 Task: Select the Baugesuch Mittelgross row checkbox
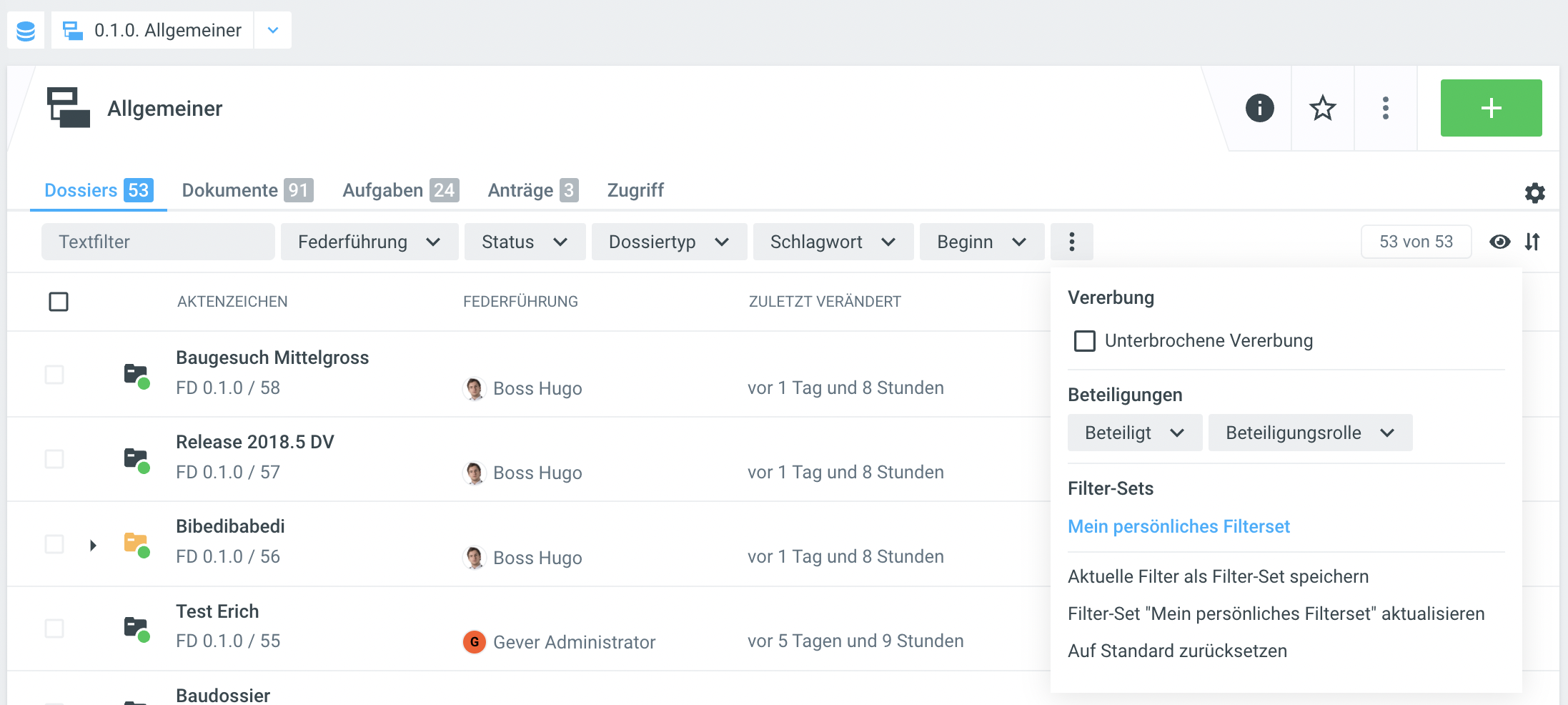54,375
